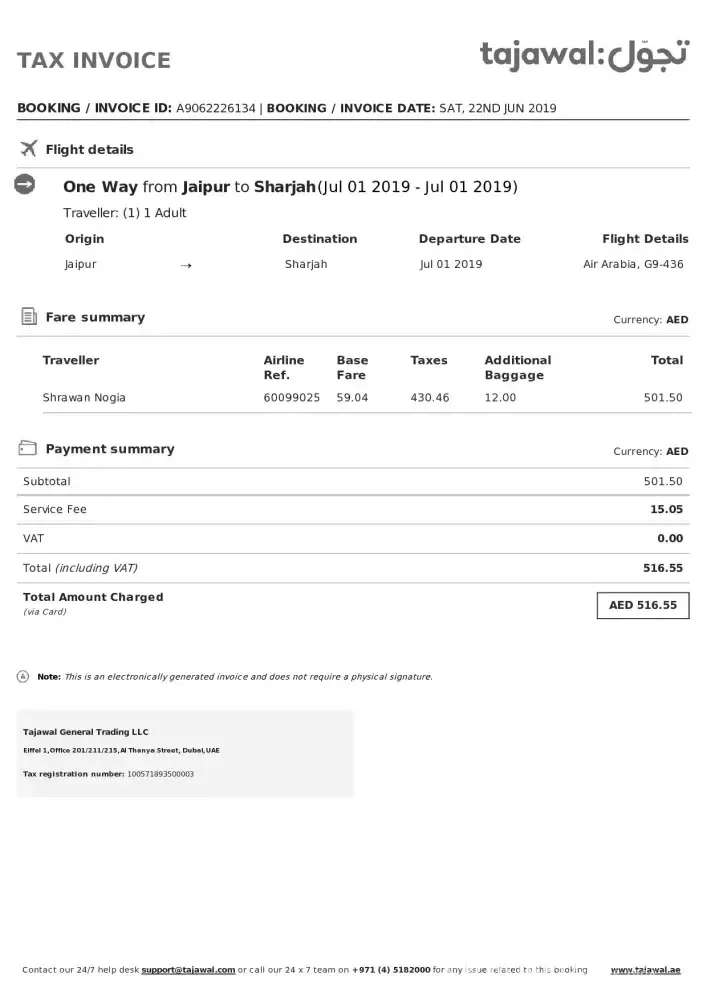This screenshot has width=707, height=1000.
Task: Click the Subtotal amount 501.50
Action: pos(663,481)
